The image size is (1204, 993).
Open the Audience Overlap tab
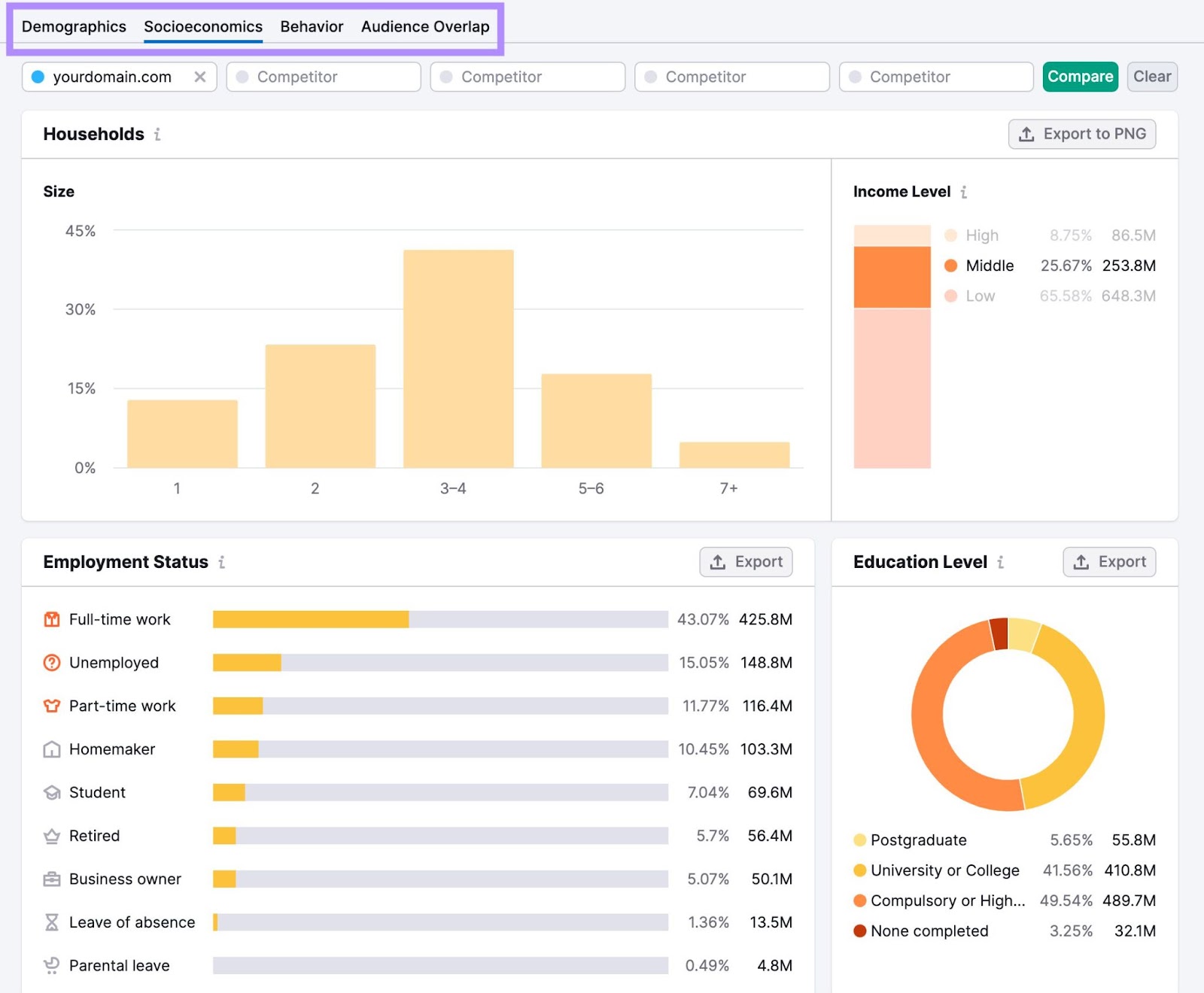(x=424, y=26)
